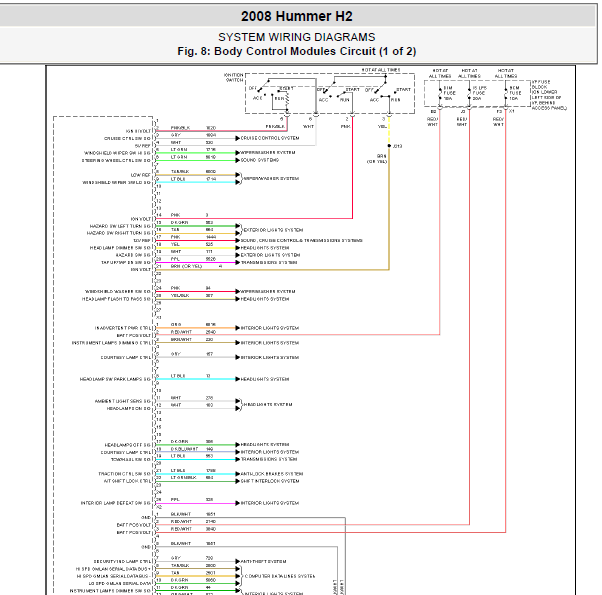The height and width of the screenshot is (595, 602).
Task: Click 'HEADLAMP DIMMER SW SIG' label
Action: click(120, 248)
